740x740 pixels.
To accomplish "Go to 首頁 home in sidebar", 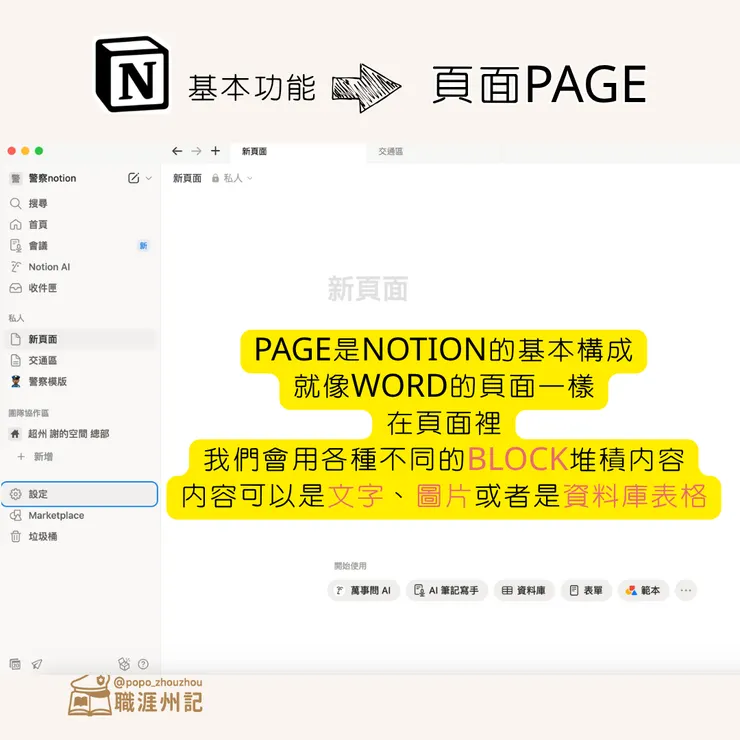I will point(79,225).
